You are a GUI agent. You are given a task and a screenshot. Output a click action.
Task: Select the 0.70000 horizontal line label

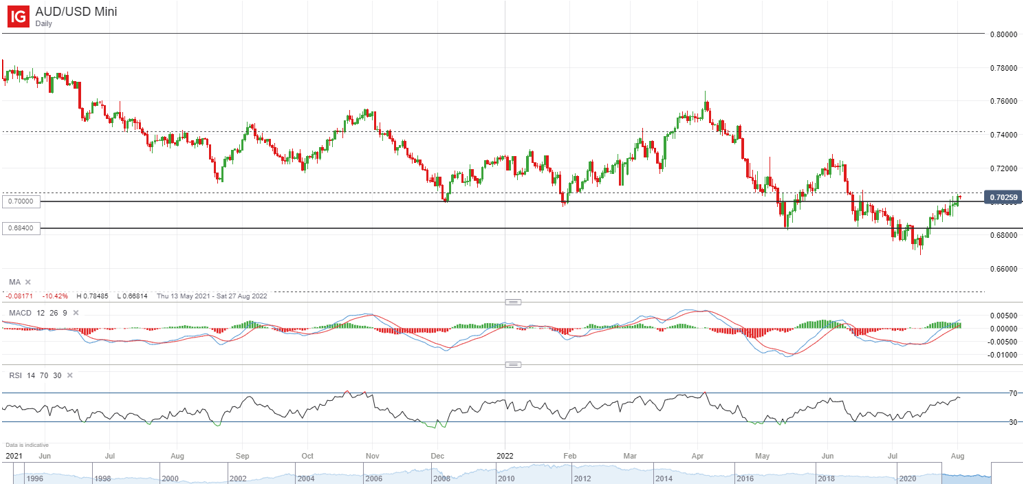click(x=22, y=202)
